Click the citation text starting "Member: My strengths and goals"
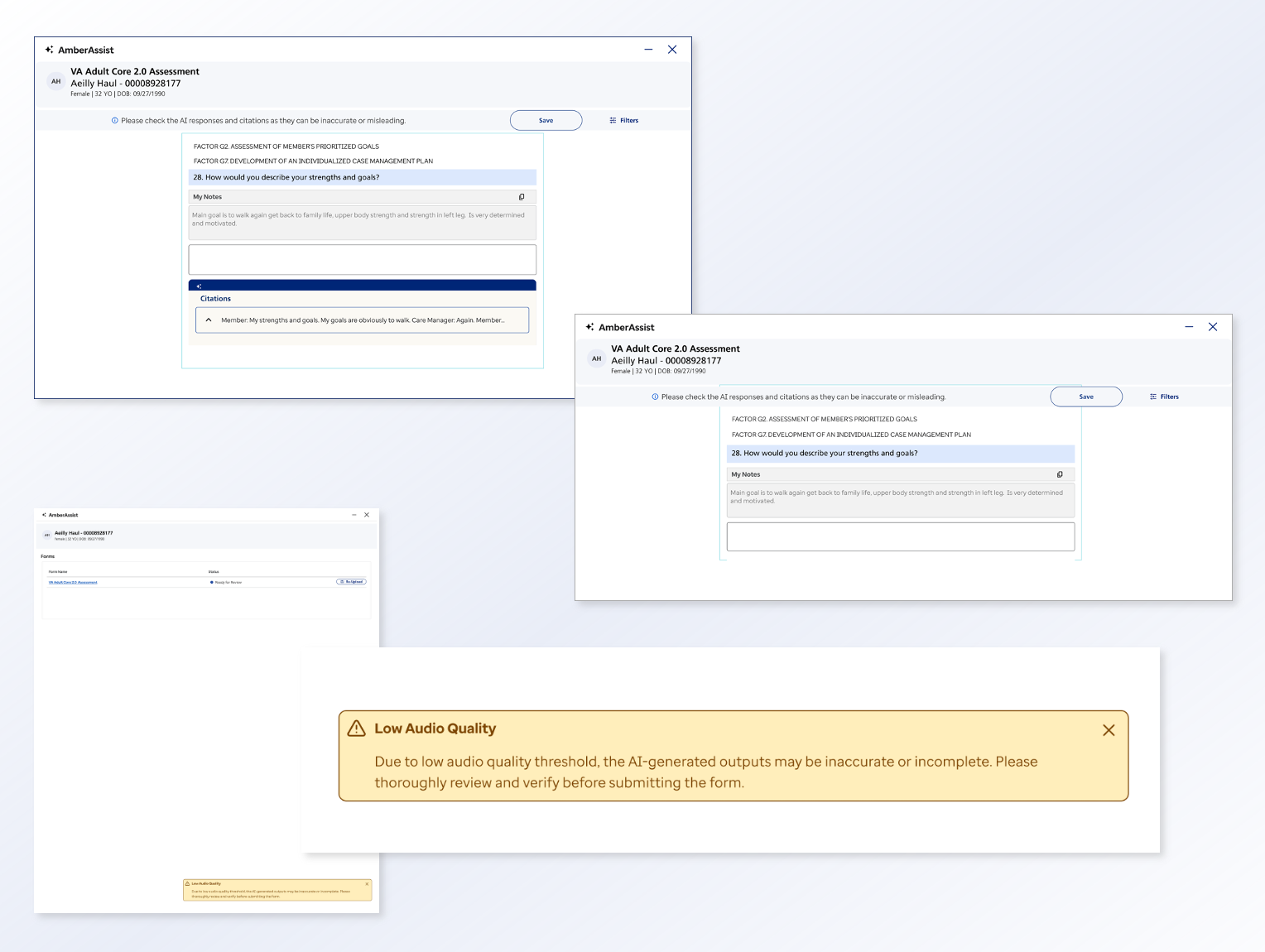The height and width of the screenshot is (952, 1265). (x=363, y=320)
